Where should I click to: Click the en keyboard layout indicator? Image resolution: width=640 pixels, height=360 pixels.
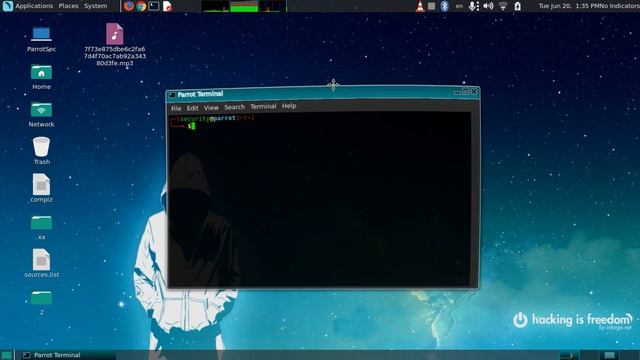pyautogui.click(x=459, y=6)
